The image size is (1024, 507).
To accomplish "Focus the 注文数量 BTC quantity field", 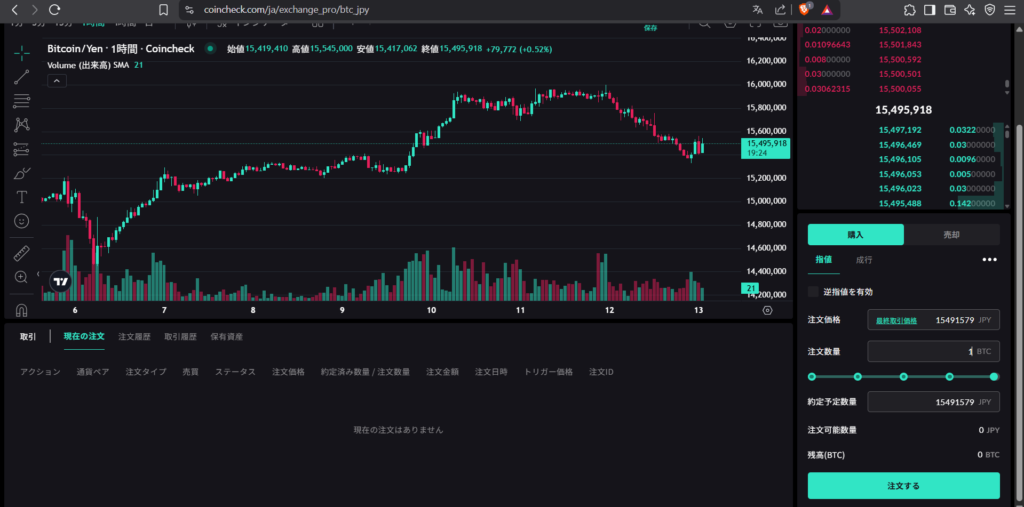I will point(933,351).
